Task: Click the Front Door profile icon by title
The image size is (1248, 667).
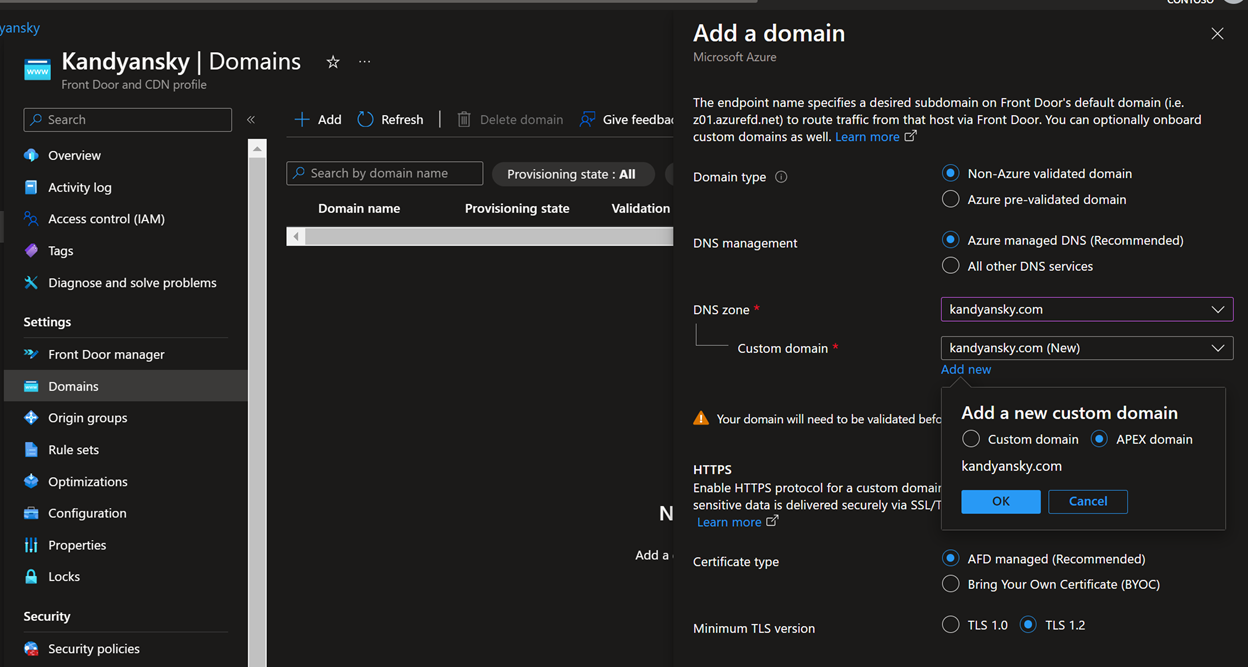Action: [37, 69]
